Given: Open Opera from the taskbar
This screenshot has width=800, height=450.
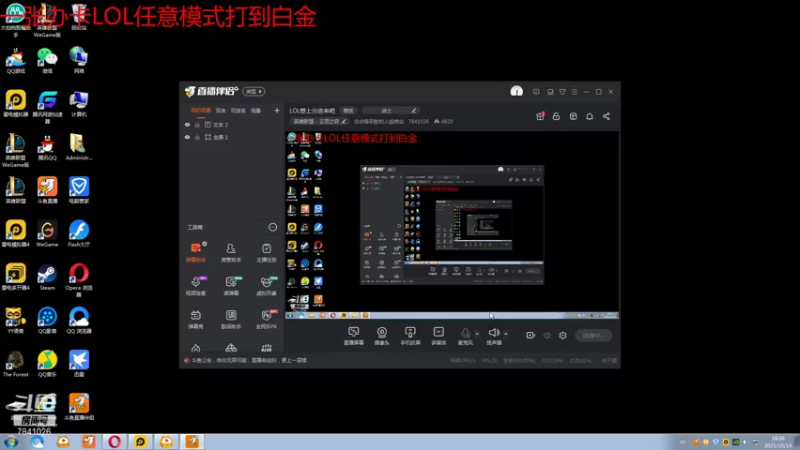Looking at the screenshot, I should [x=114, y=442].
